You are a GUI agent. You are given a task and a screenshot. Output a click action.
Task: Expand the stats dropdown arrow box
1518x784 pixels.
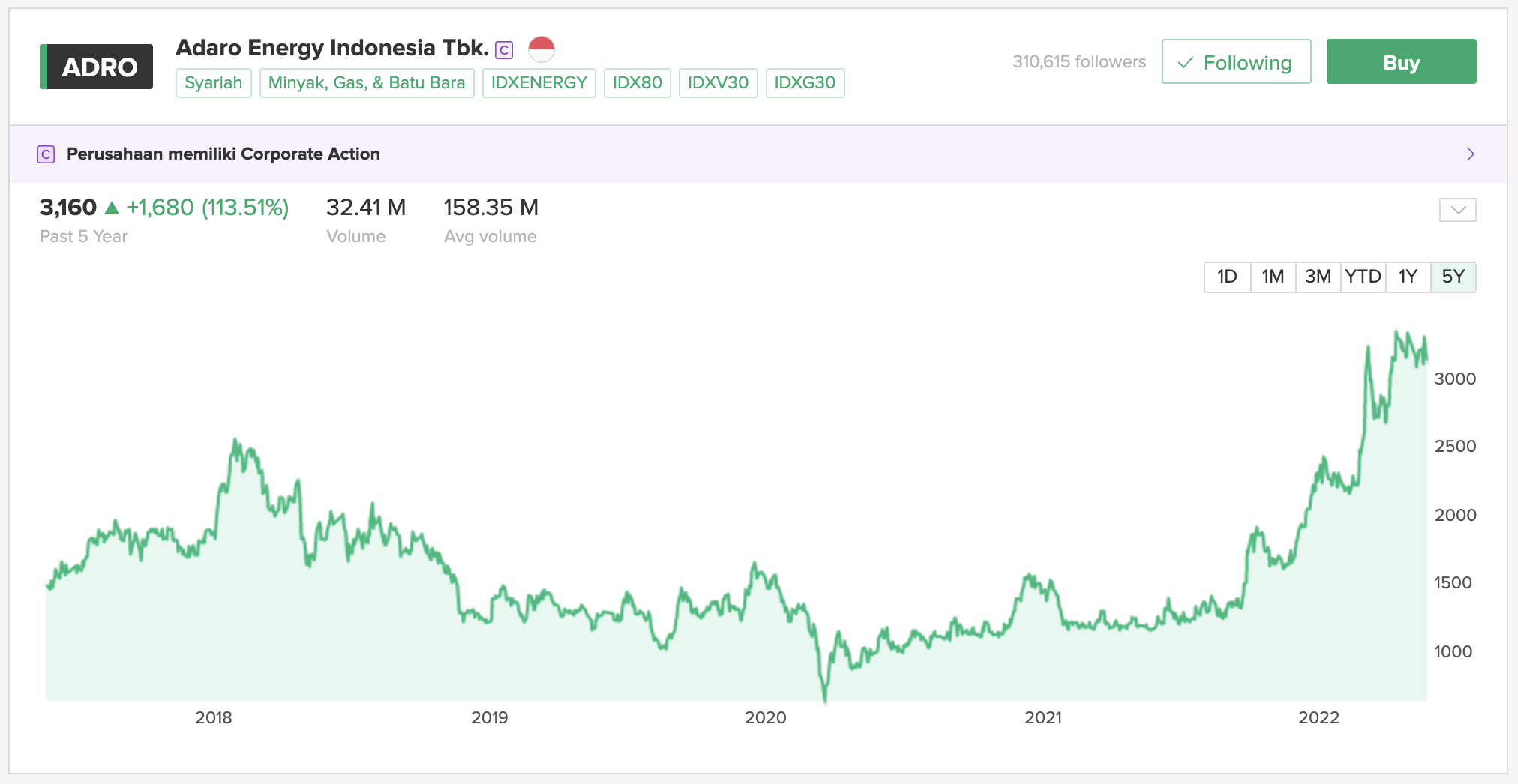click(x=1457, y=210)
